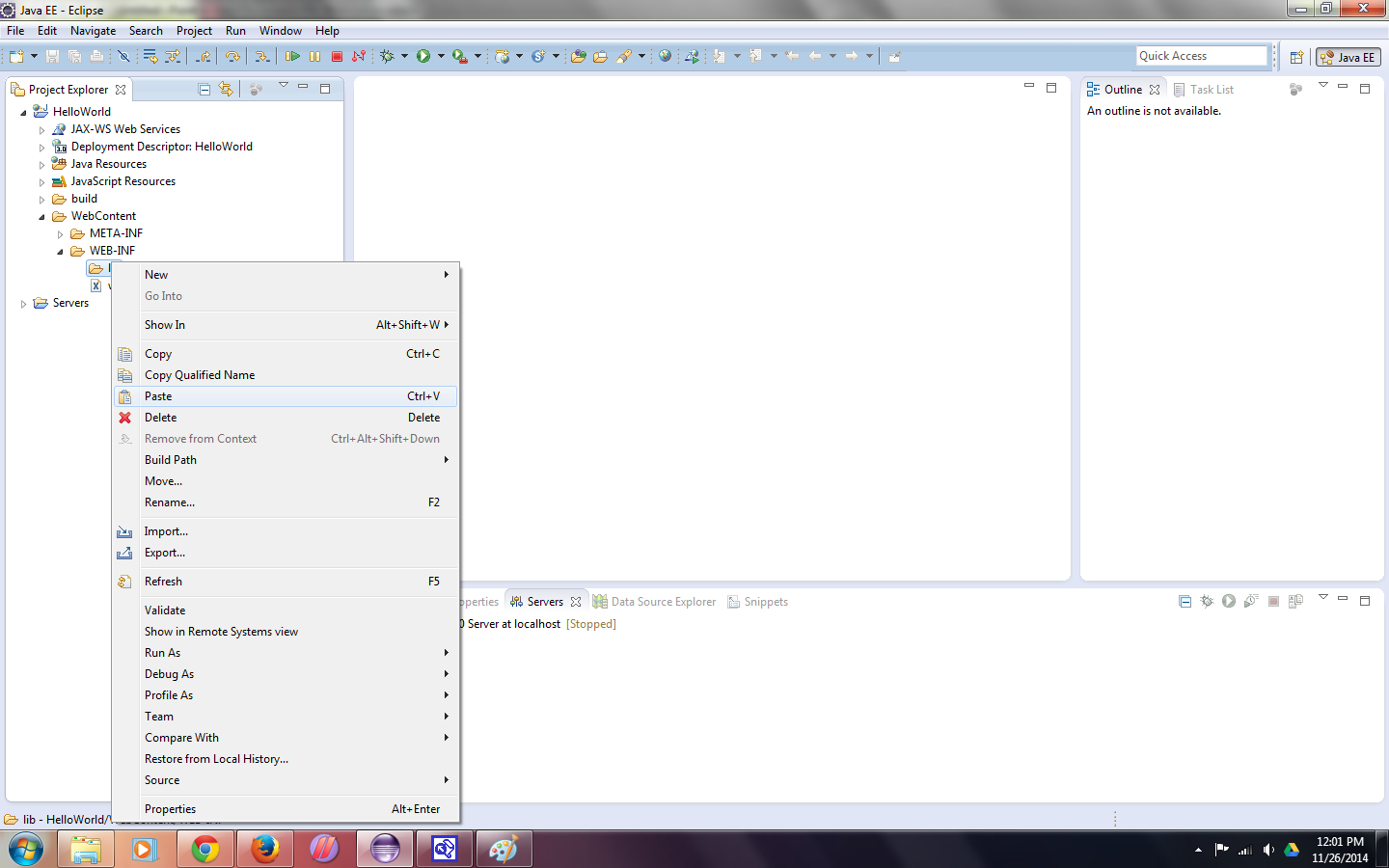Expand the build folder node
The image size is (1389, 868).
pos(41,200)
